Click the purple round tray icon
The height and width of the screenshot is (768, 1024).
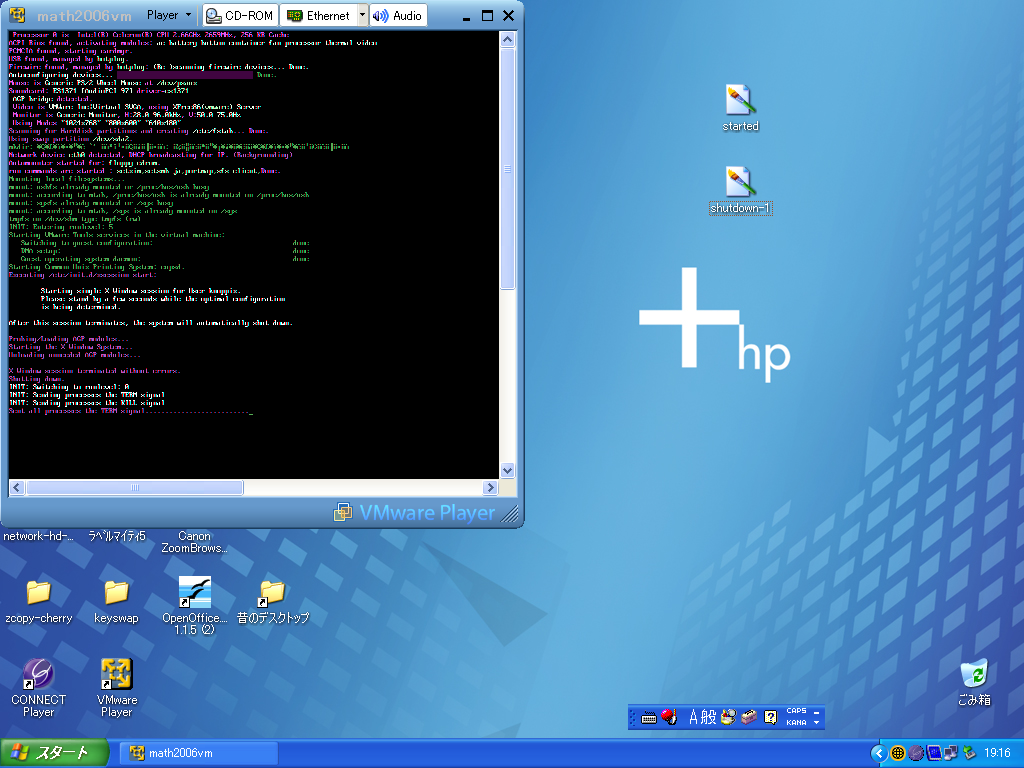[916, 753]
